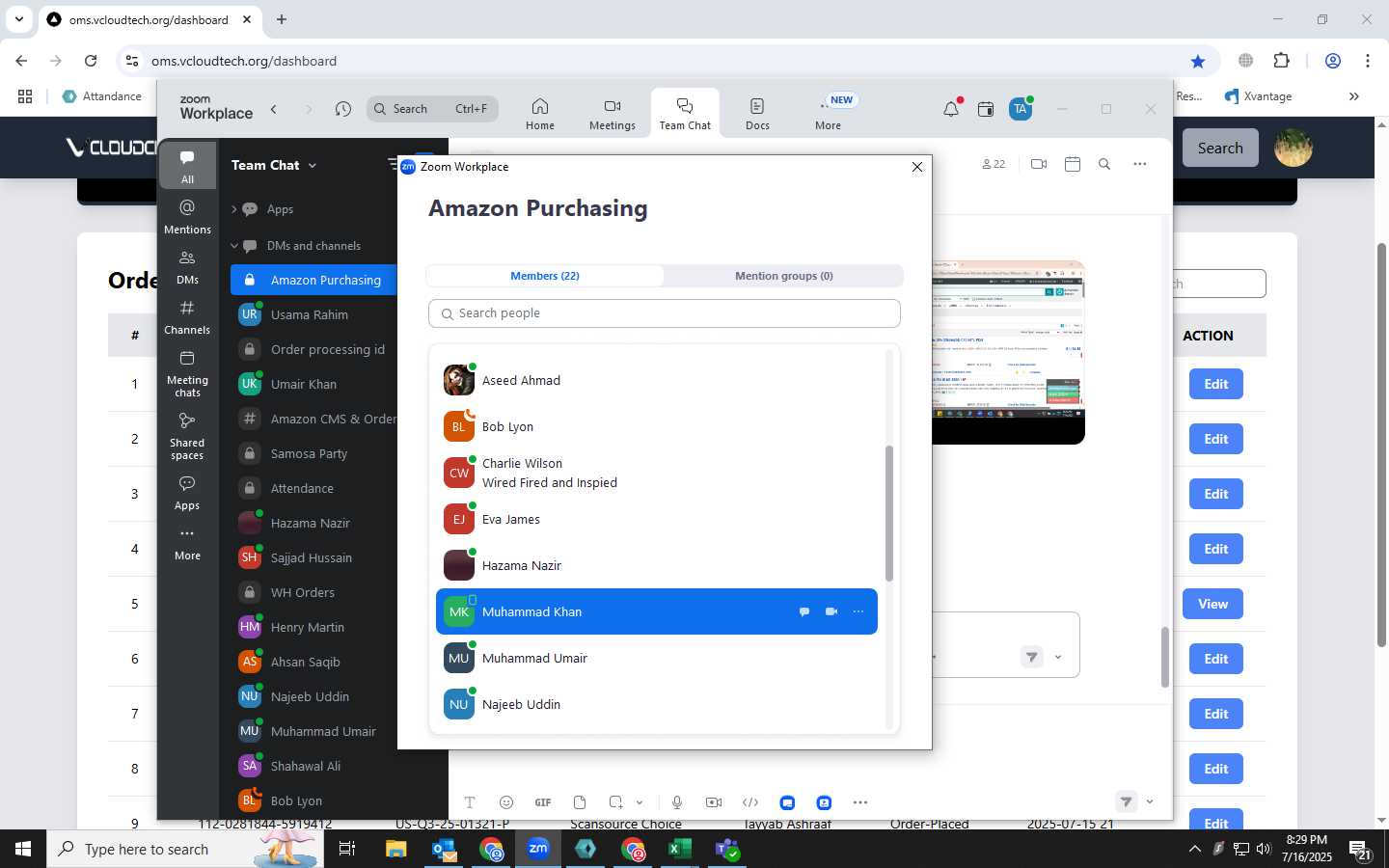The width and height of the screenshot is (1389, 868).
Task: Open File Explorer from taskbar
Action: [x=396, y=849]
